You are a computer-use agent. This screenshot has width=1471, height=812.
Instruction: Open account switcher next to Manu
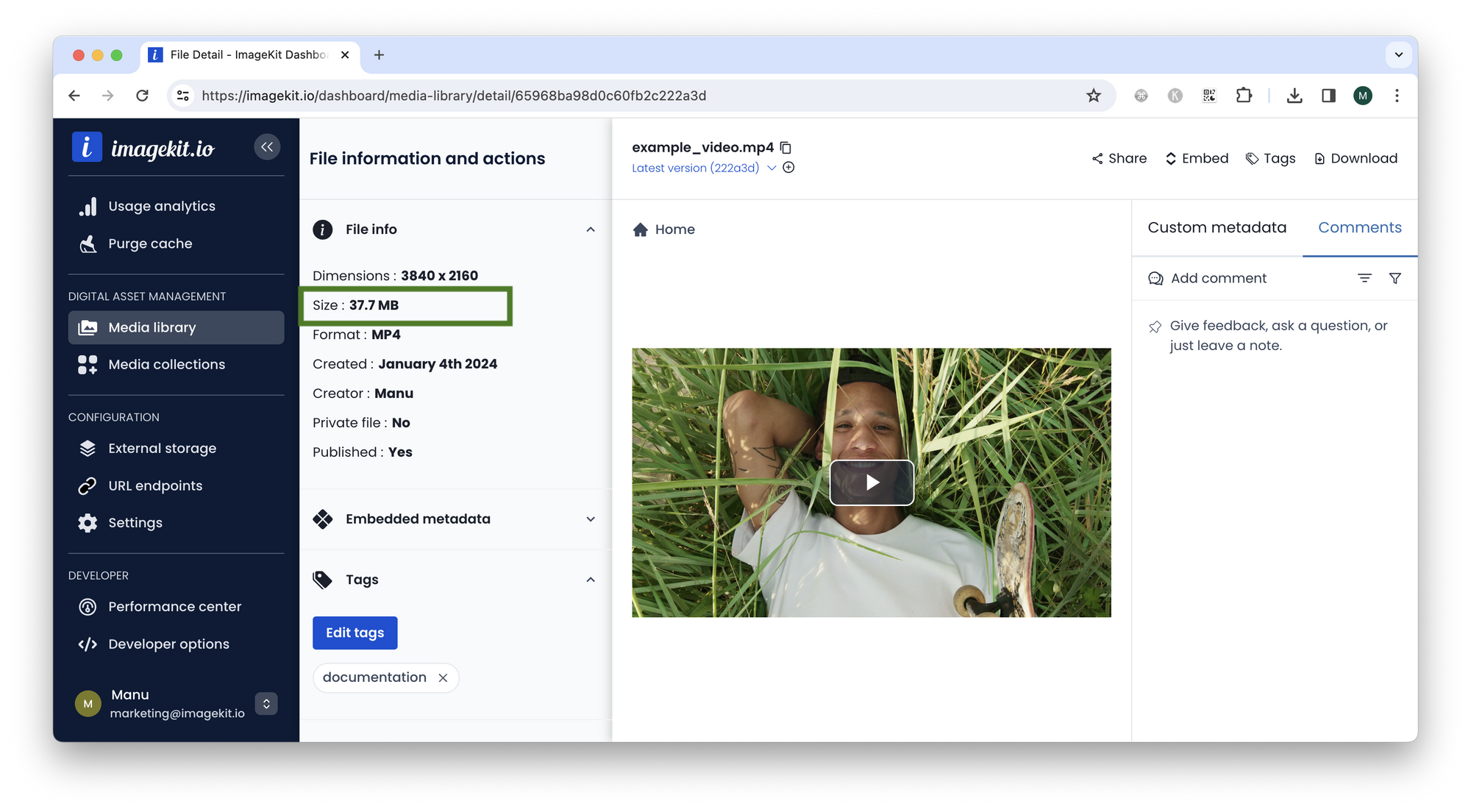pos(266,704)
